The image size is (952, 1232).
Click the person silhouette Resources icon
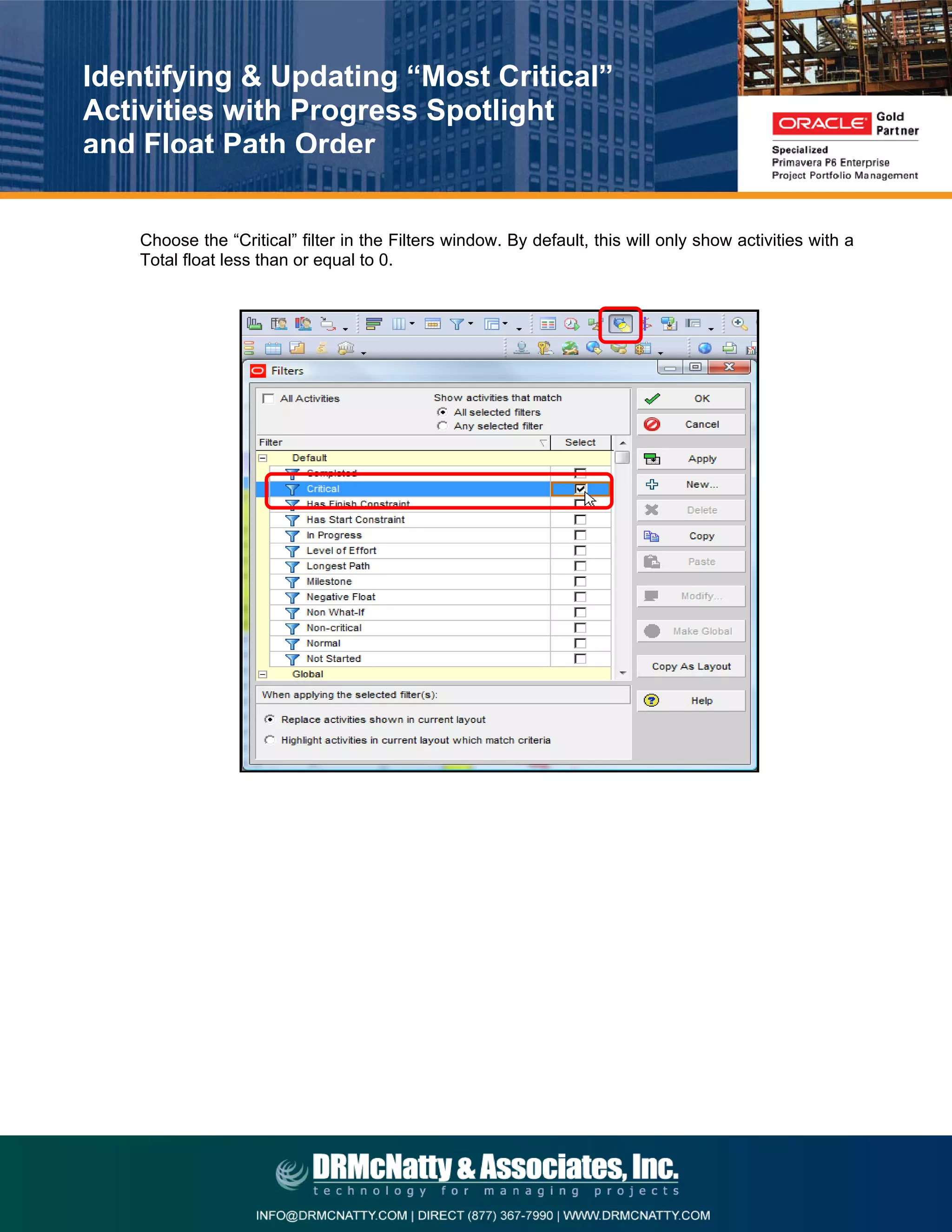(x=522, y=348)
